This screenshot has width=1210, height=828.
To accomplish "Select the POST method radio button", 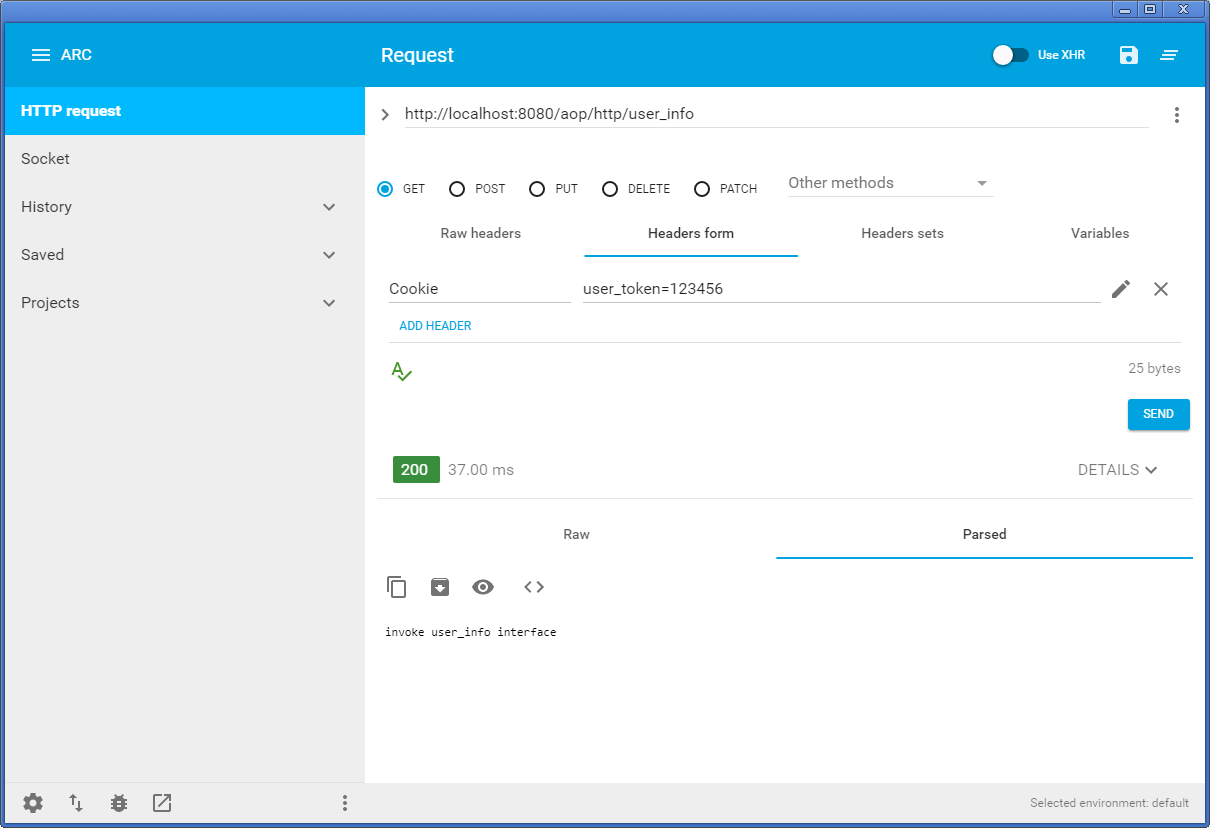I will [x=457, y=189].
